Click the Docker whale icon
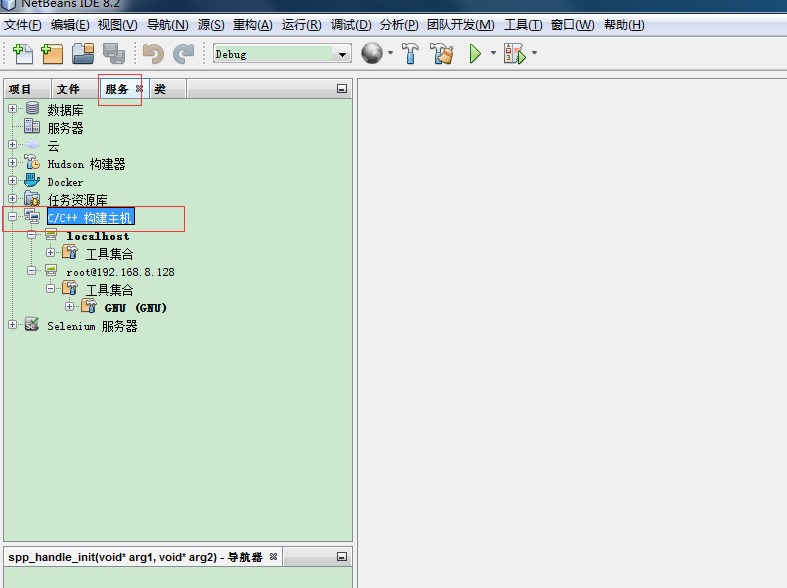Viewport: 787px width, 588px height. [x=32, y=180]
